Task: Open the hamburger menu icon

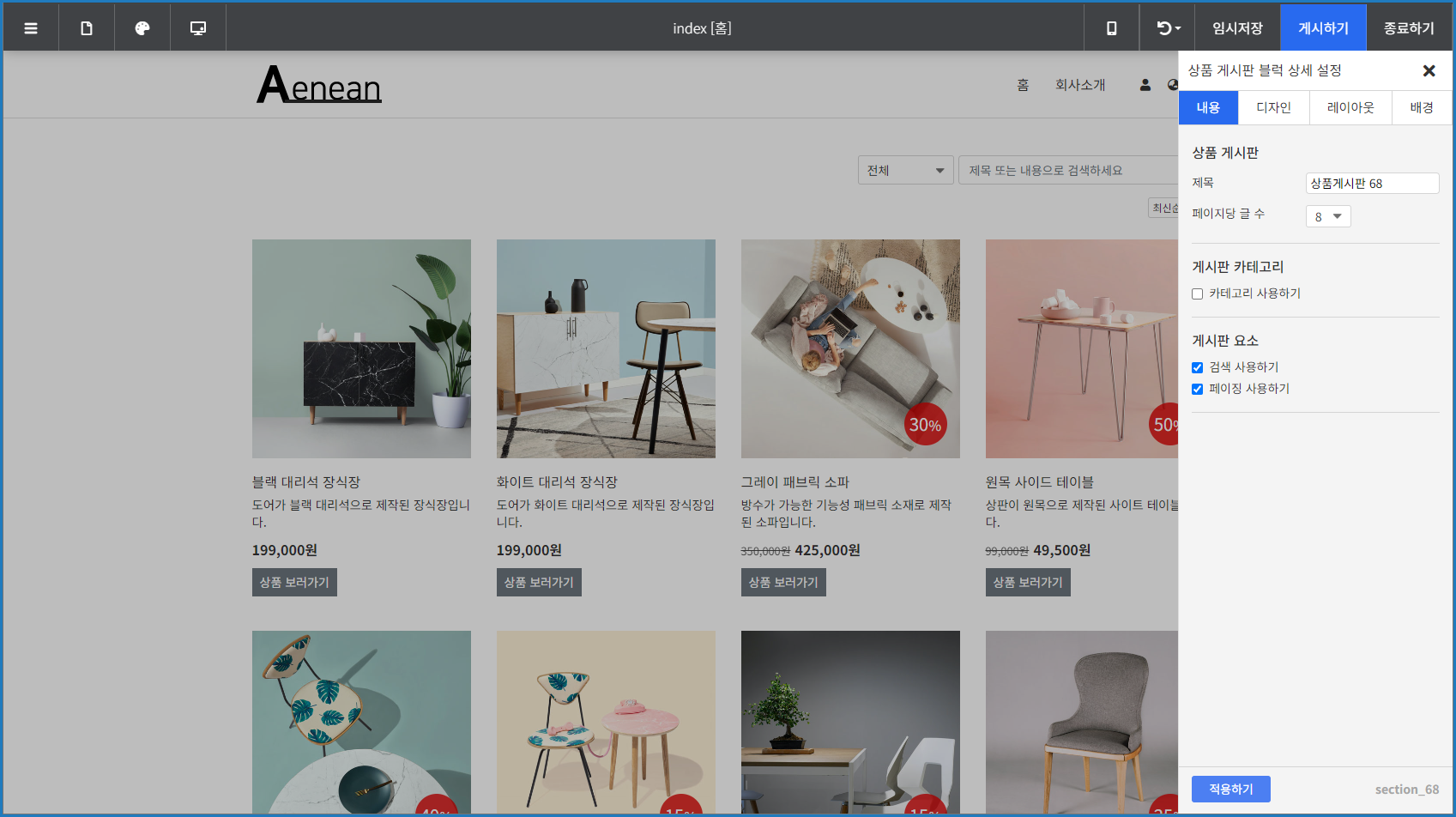Action: [x=31, y=28]
